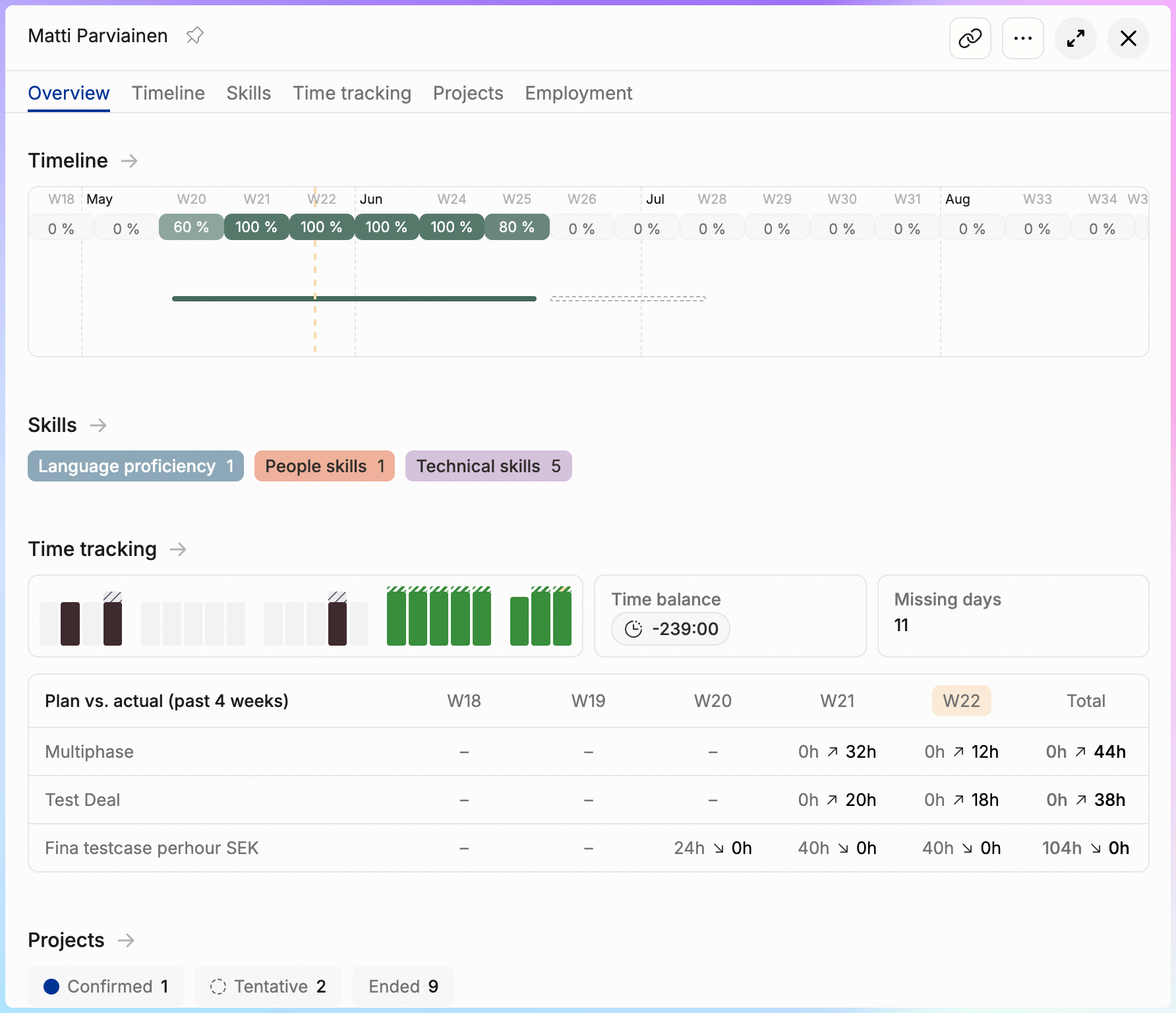Click the Technical skills tag

tap(488, 466)
